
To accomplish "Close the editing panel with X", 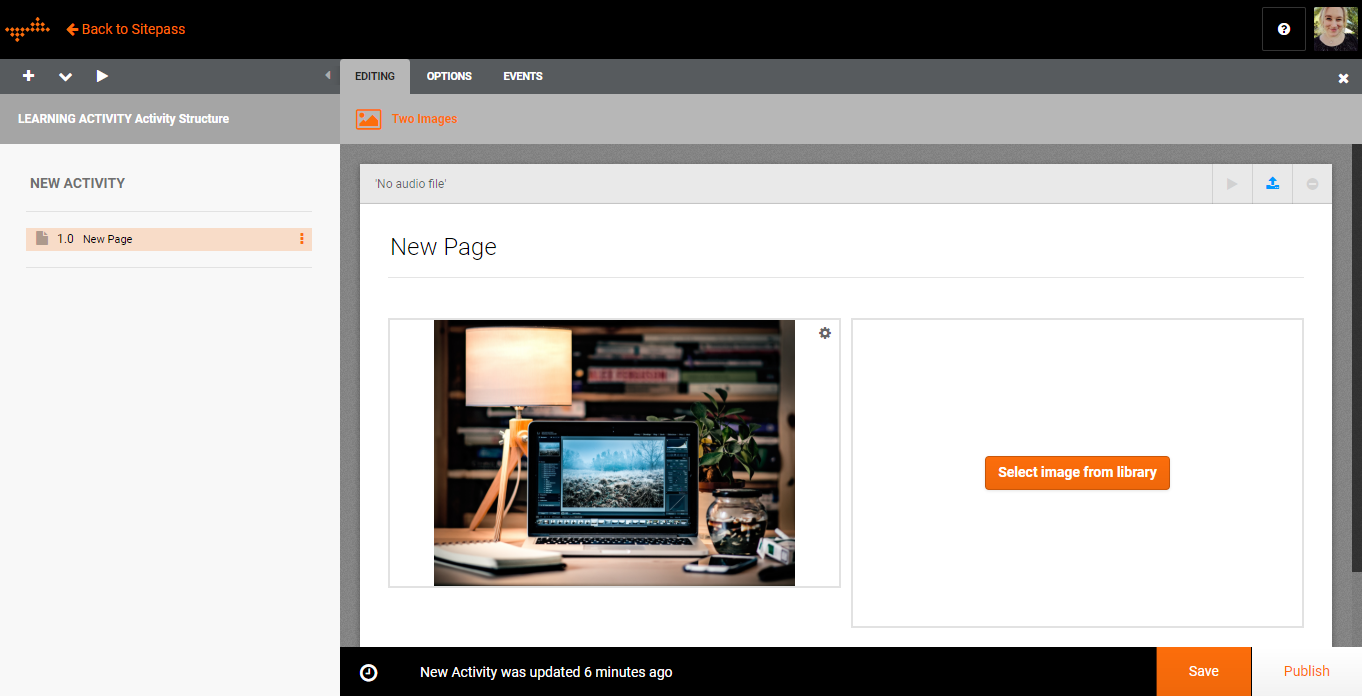I will [1343, 78].
